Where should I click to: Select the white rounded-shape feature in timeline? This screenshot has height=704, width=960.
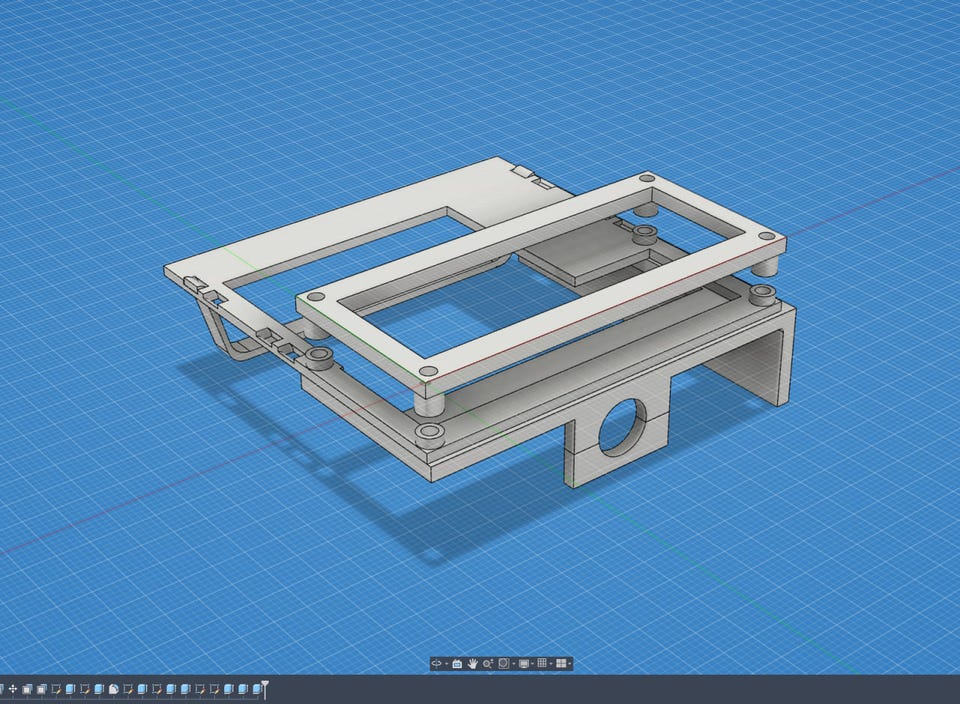pyautogui.click(x=113, y=689)
